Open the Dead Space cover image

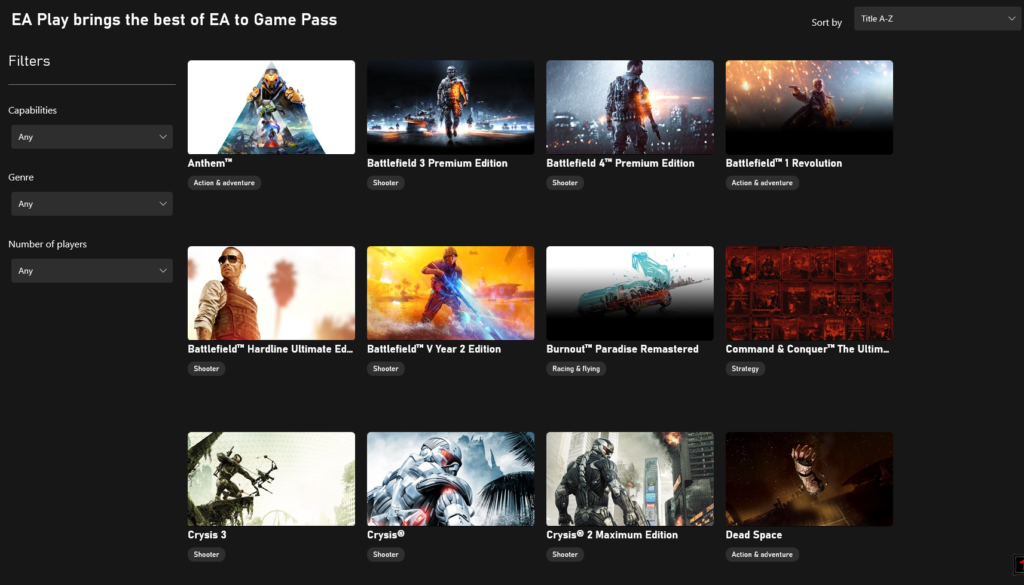point(808,479)
